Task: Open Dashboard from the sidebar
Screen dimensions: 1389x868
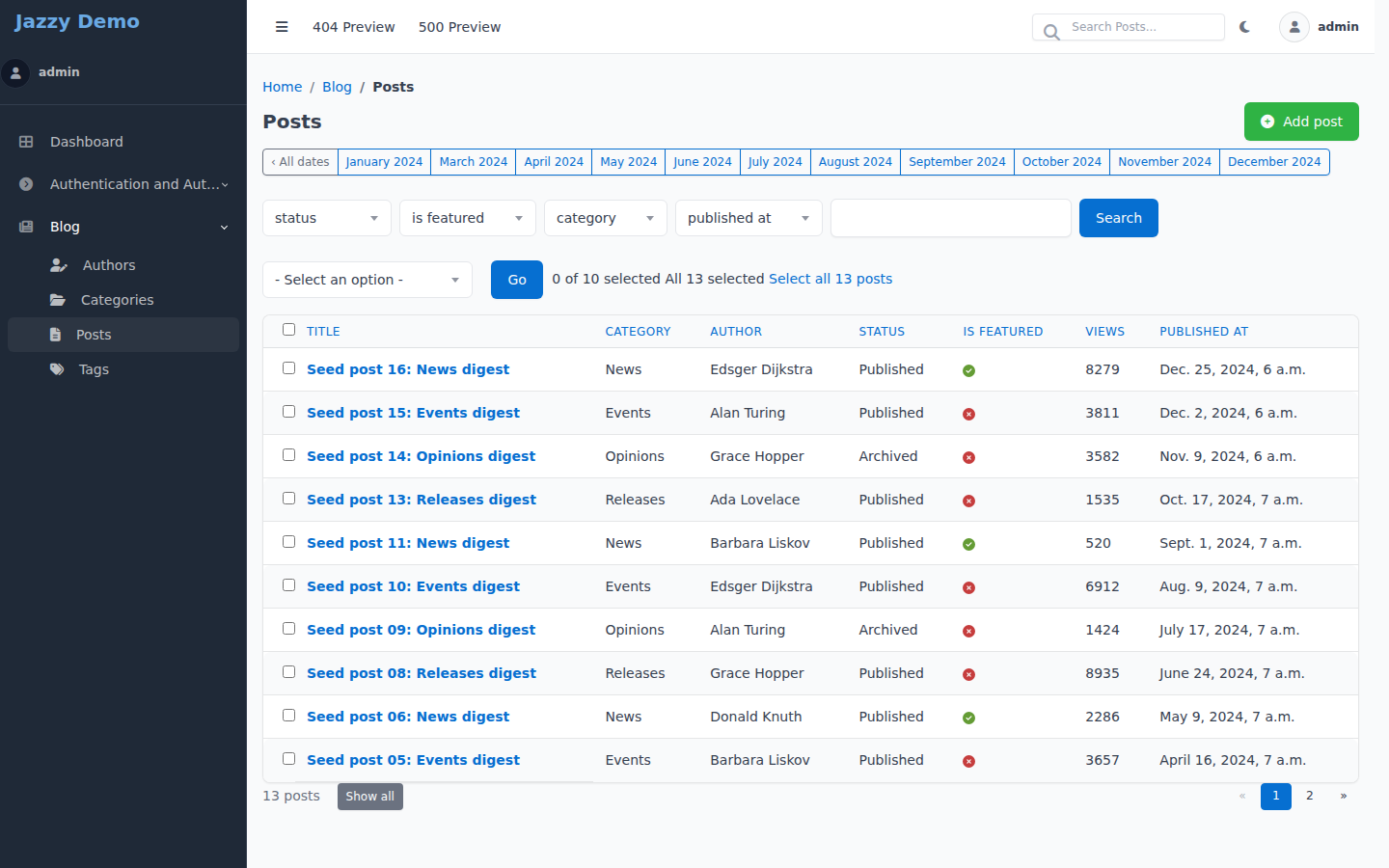Action: [x=123, y=142]
